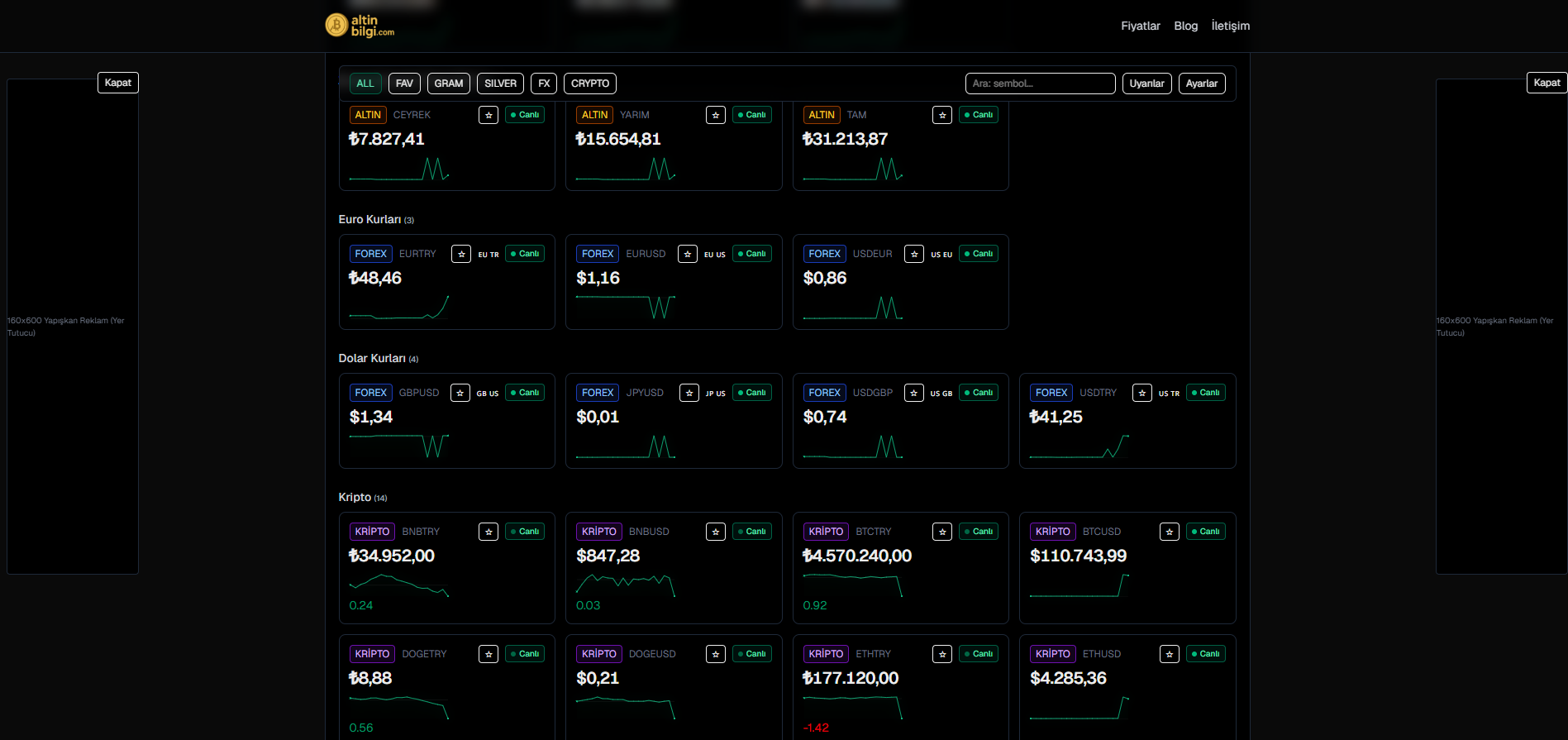Screen dimensions: 1568x740
Task: Click the FOREX tag on EURUSD card
Action: coord(598,254)
